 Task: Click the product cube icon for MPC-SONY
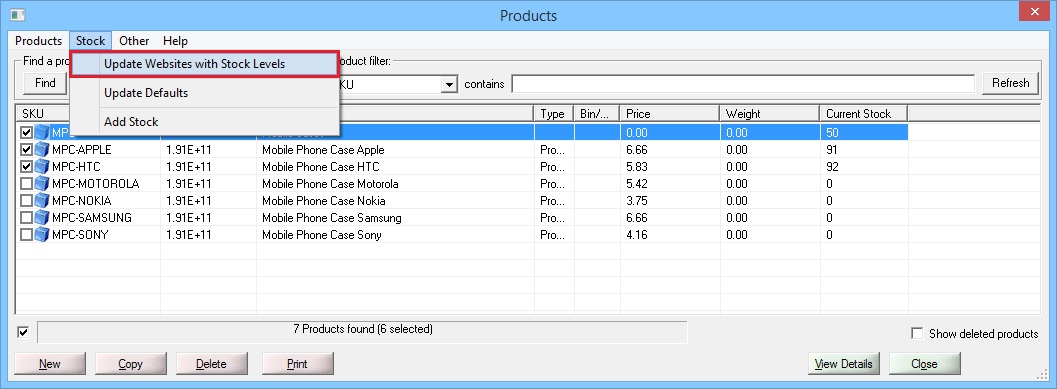(x=42, y=235)
